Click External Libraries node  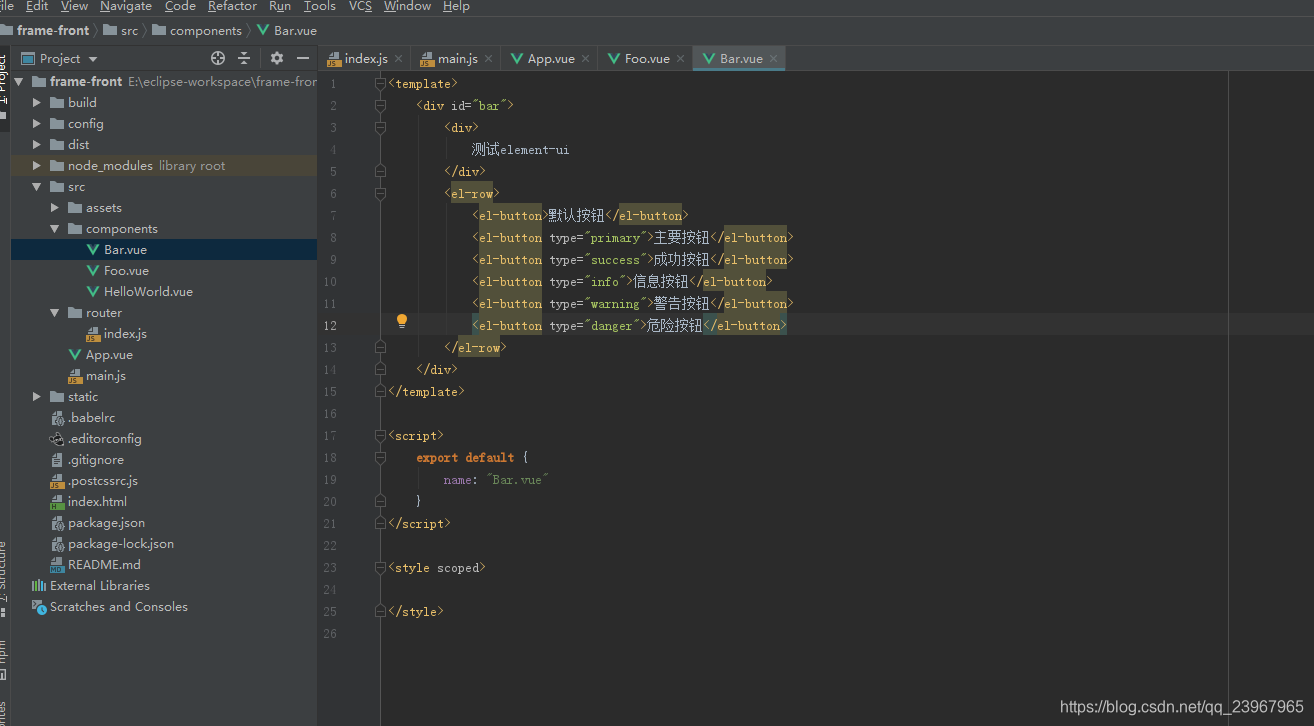pyautogui.click(x=99, y=586)
